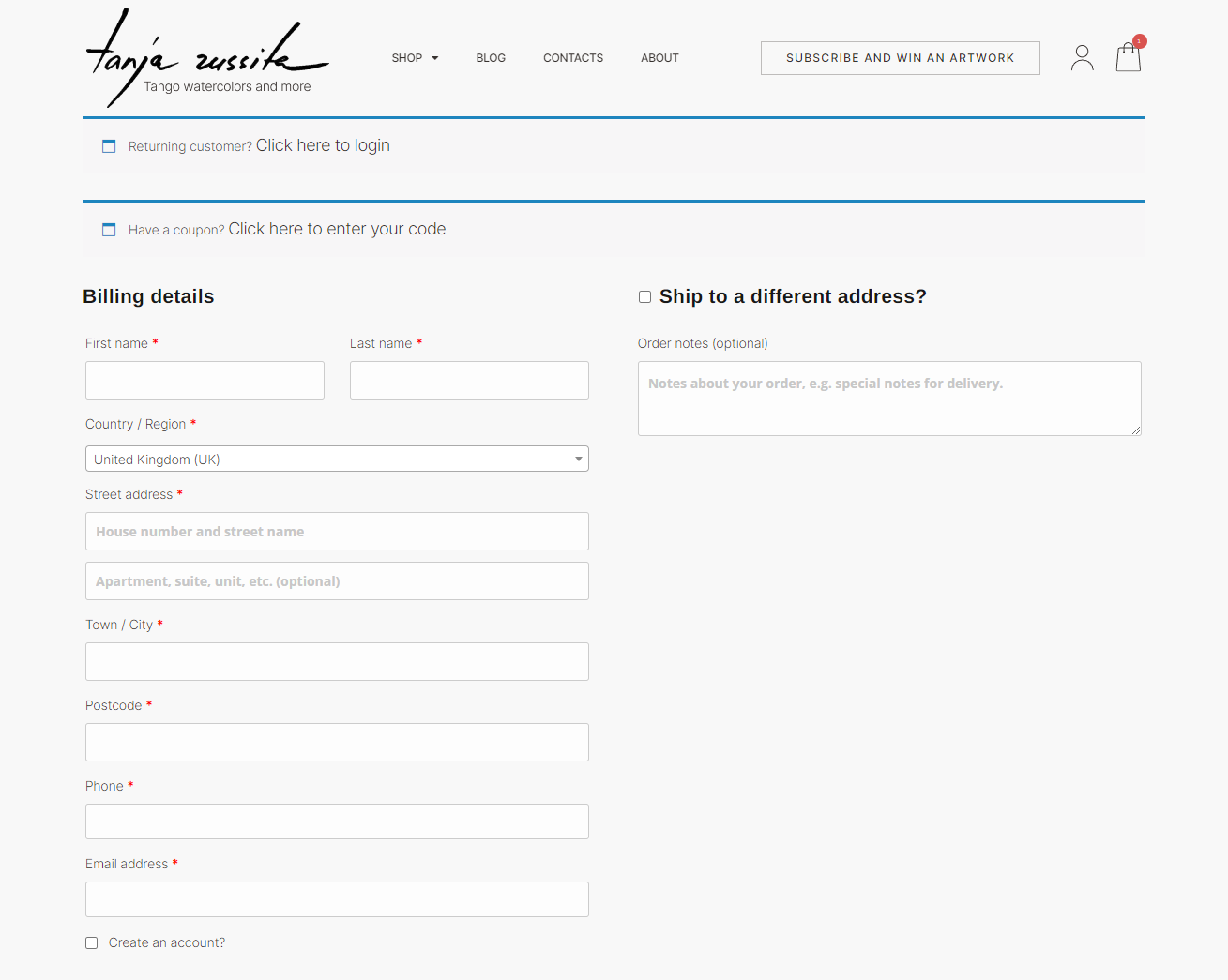The image size is (1228, 980).
Task: Open the CONTACTS page from menu
Action: point(573,58)
